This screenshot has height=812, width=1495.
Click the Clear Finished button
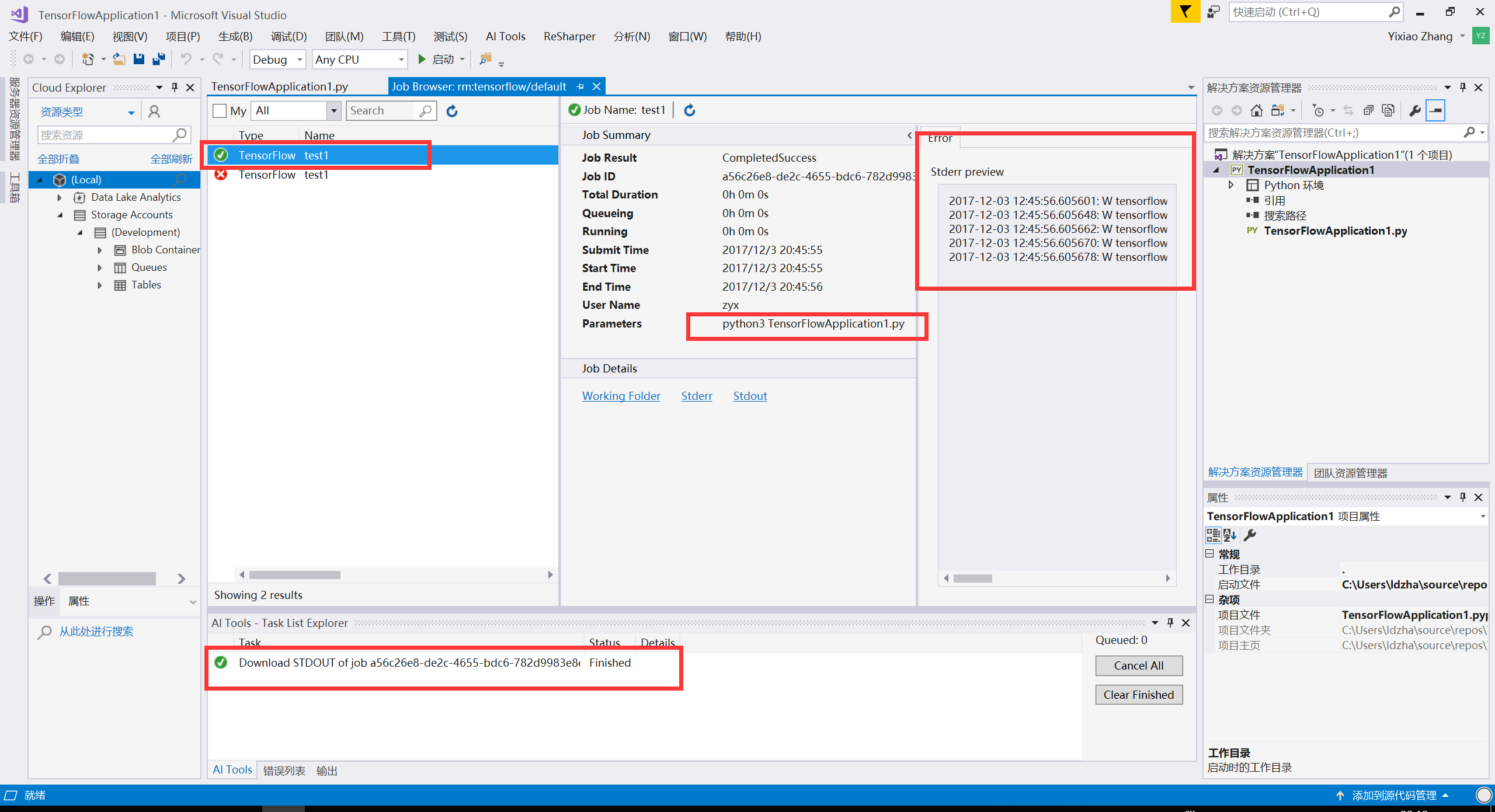(1139, 695)
